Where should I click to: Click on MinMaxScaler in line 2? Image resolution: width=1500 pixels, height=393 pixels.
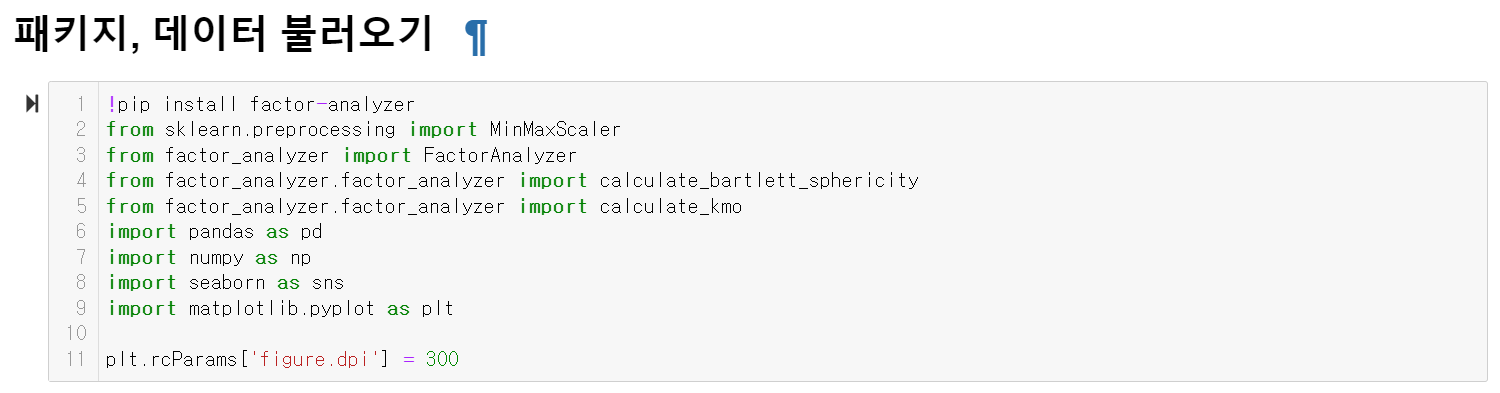click(x=555, y=130)
